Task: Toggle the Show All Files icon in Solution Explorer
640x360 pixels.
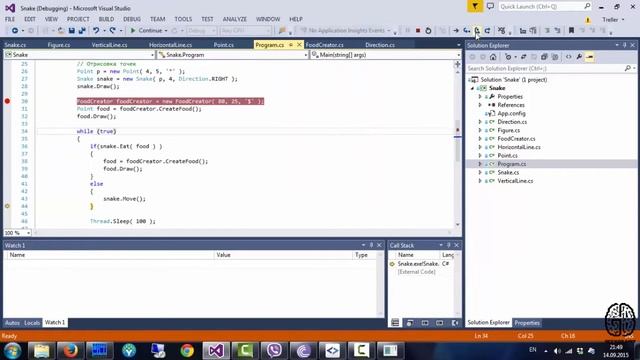Action: (x=555, y=57)
